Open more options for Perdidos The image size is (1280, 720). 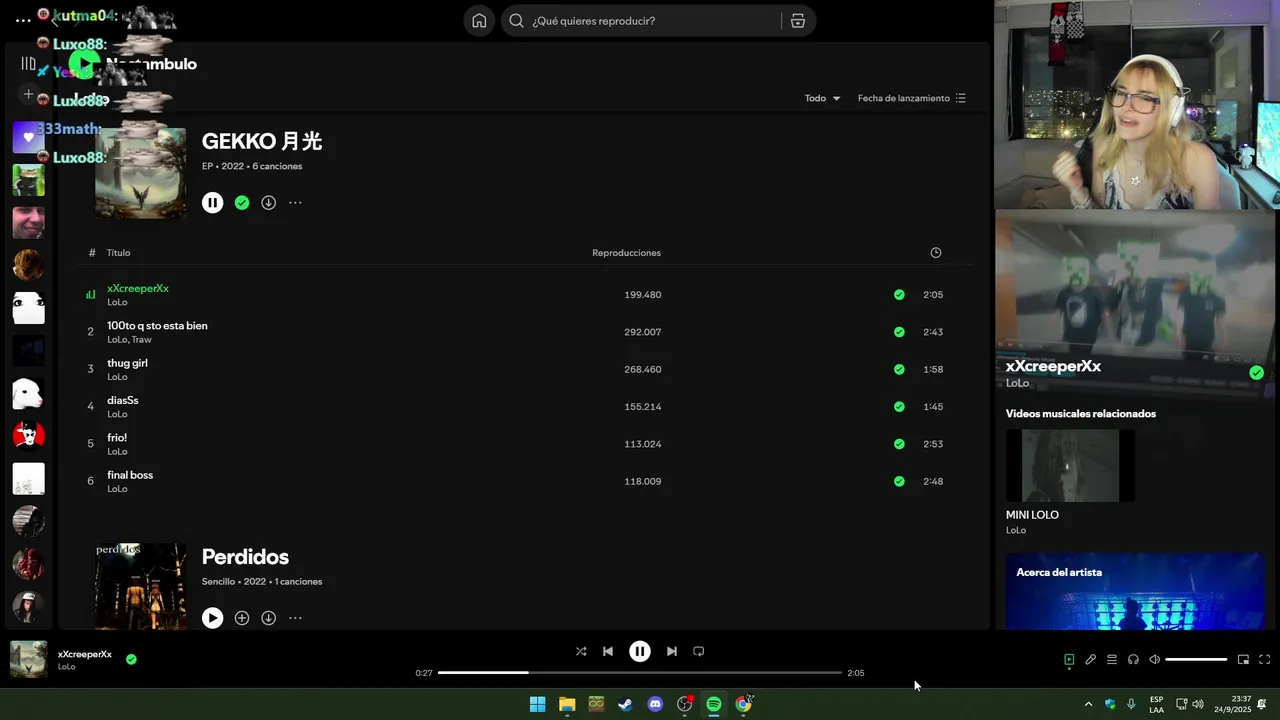click(295, 618)
